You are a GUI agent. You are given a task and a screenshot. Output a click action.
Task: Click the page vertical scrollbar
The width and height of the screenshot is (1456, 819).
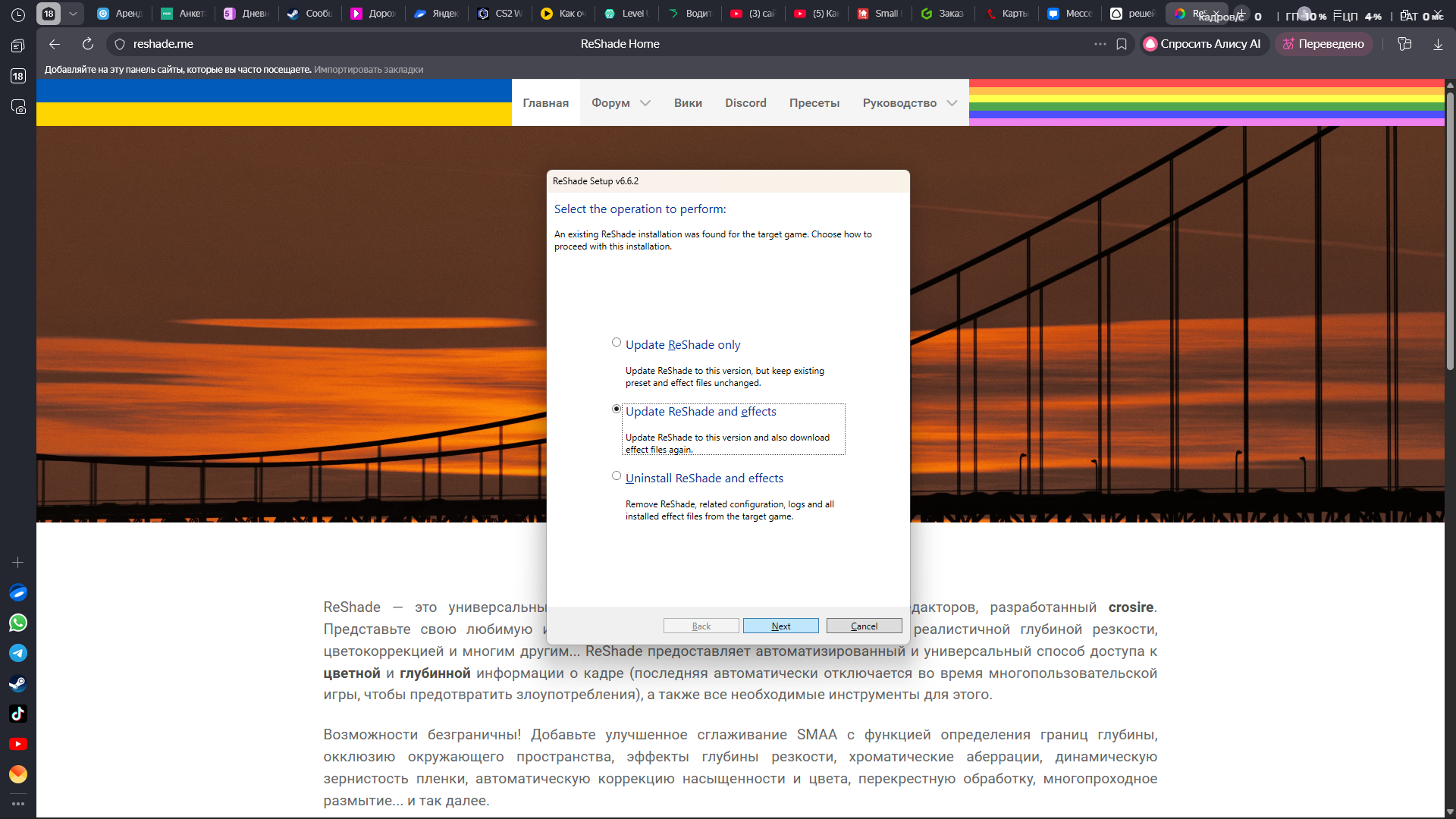pos(1450,231)
